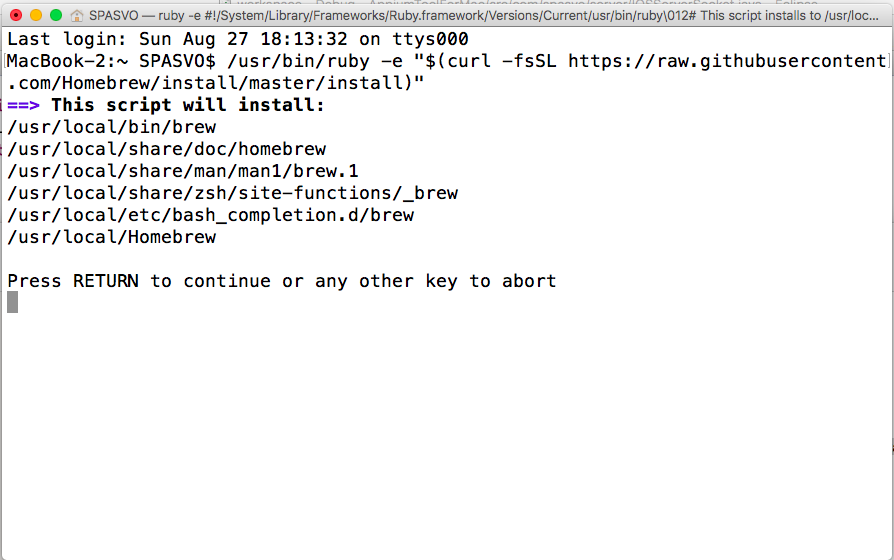Click the gray block cursor
The height and width of the screenshot is (560, 894).
tap(12, 302)
